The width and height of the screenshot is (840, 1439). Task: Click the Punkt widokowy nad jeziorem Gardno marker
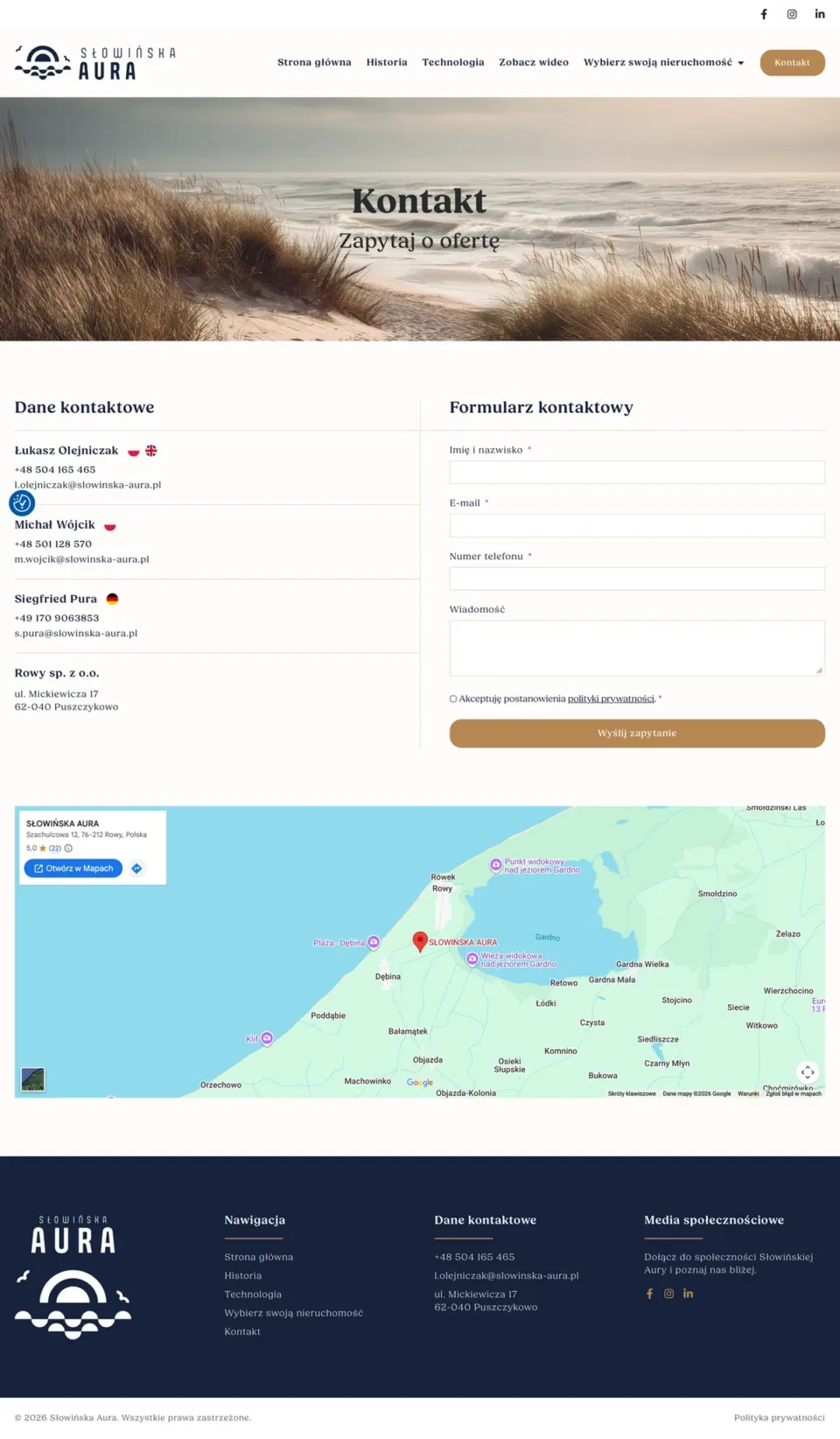tap(496, 865)
